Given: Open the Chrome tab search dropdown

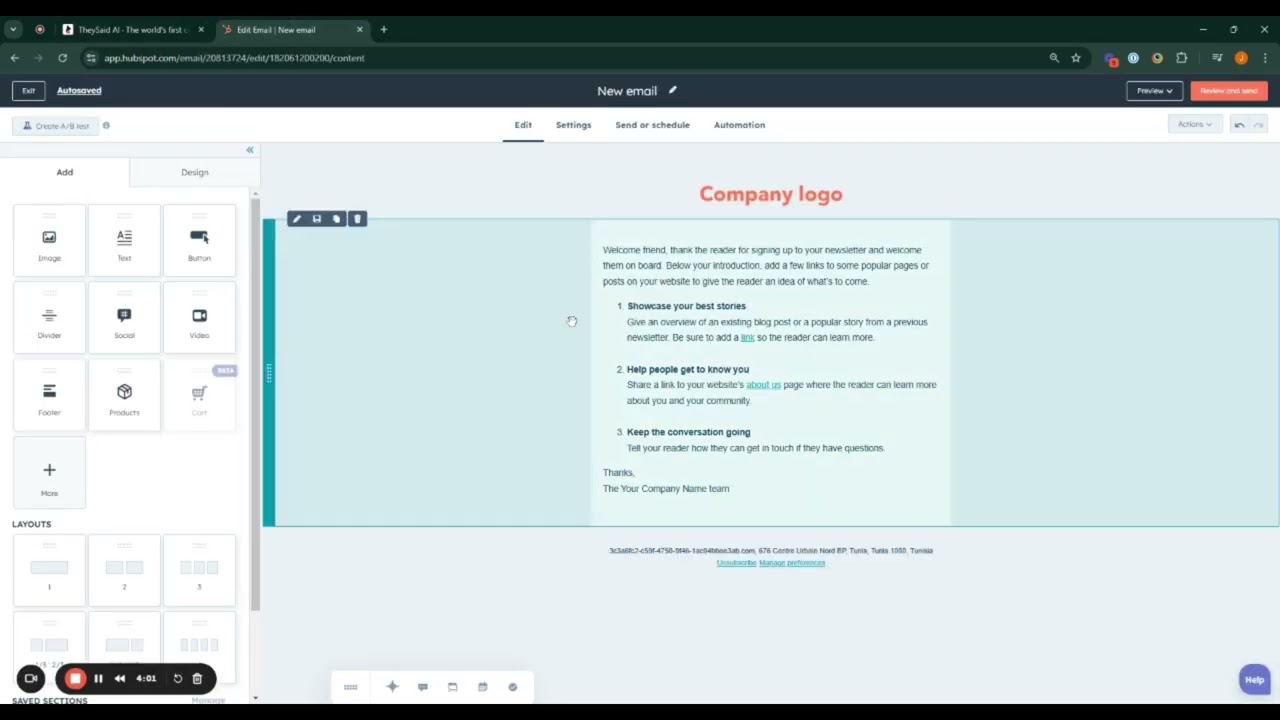Looking at the screenshot, I should point(13,30).
